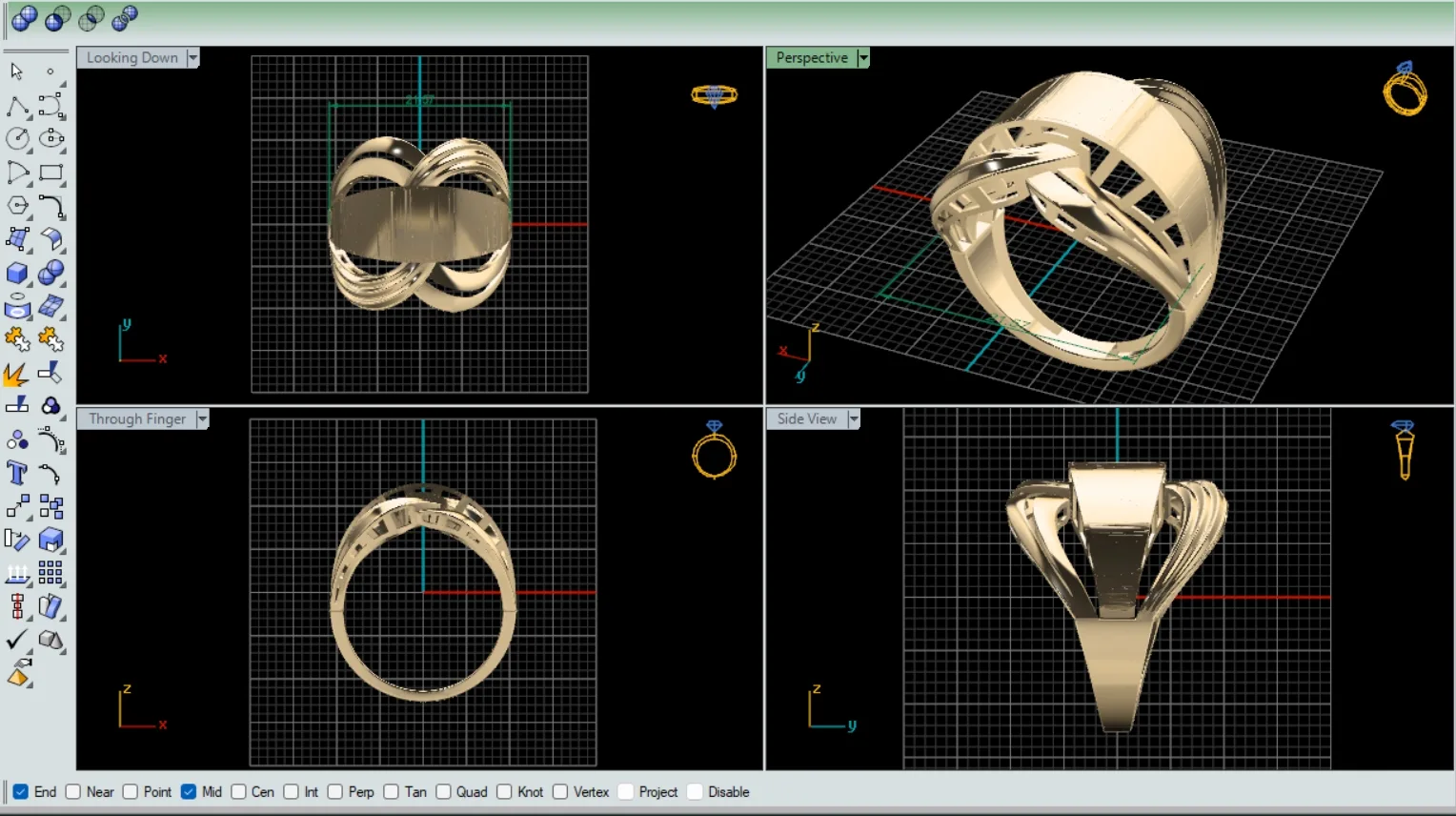Uncheck the Mid object snap
Viewport: 1456px width, 816px height.
pos(189,792)
